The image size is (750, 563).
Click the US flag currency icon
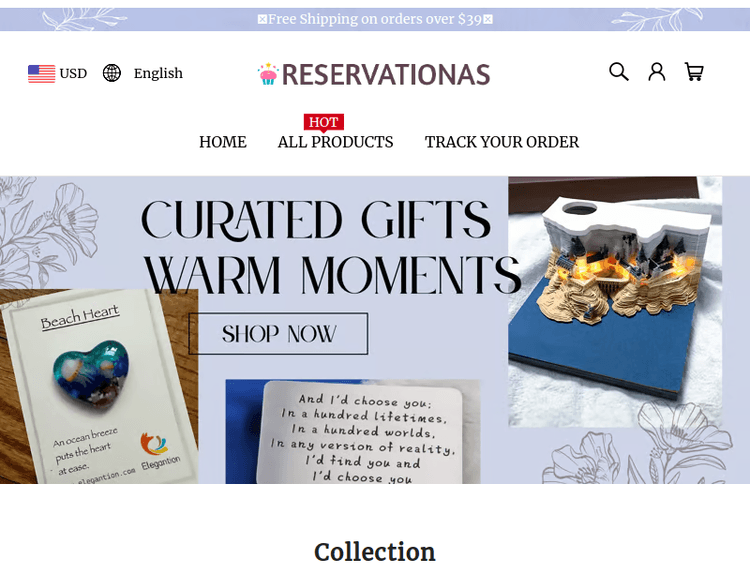pos(42,74)
